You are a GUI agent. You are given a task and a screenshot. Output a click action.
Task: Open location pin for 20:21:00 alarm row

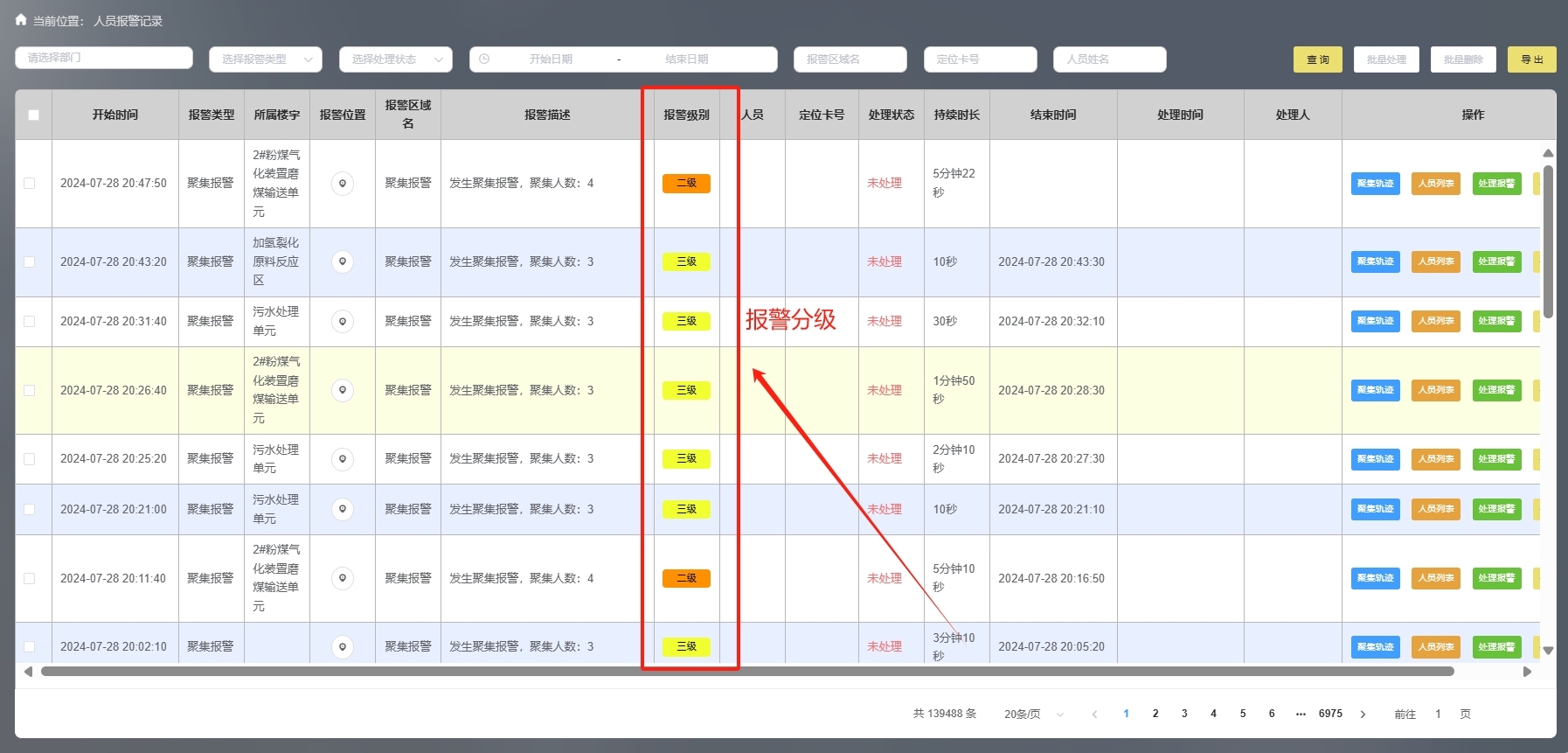[343, 509]
